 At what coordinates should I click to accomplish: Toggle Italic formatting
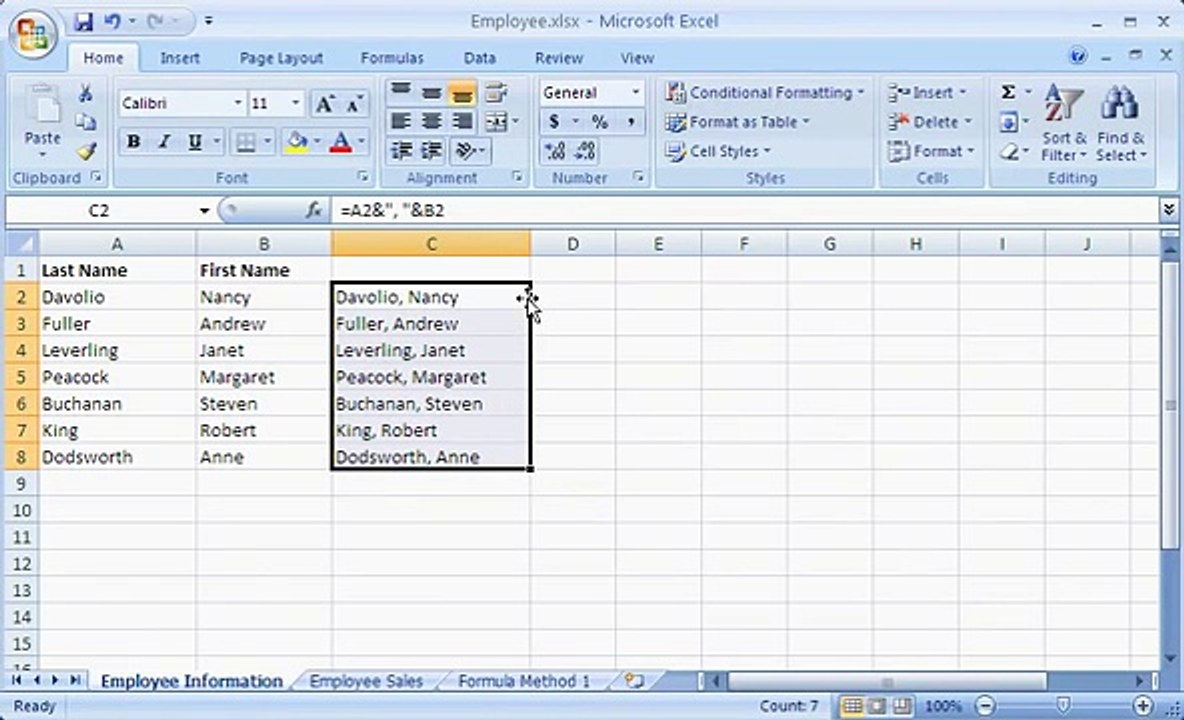(164, 141)
